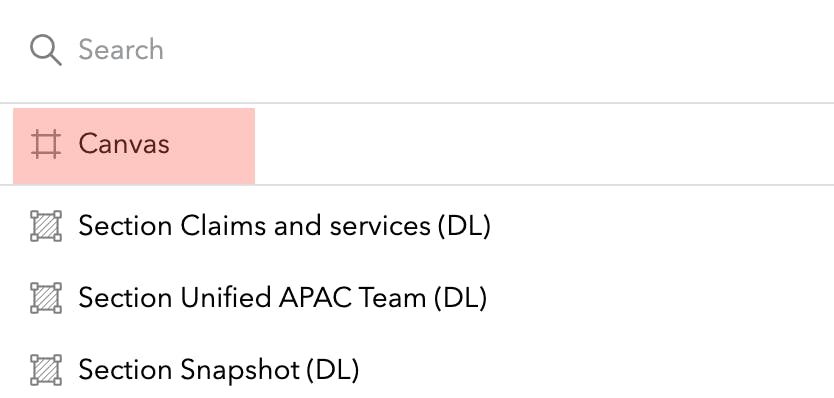Focus the Search input field
The image size is (834, 398).
click(x=417, y=50)
